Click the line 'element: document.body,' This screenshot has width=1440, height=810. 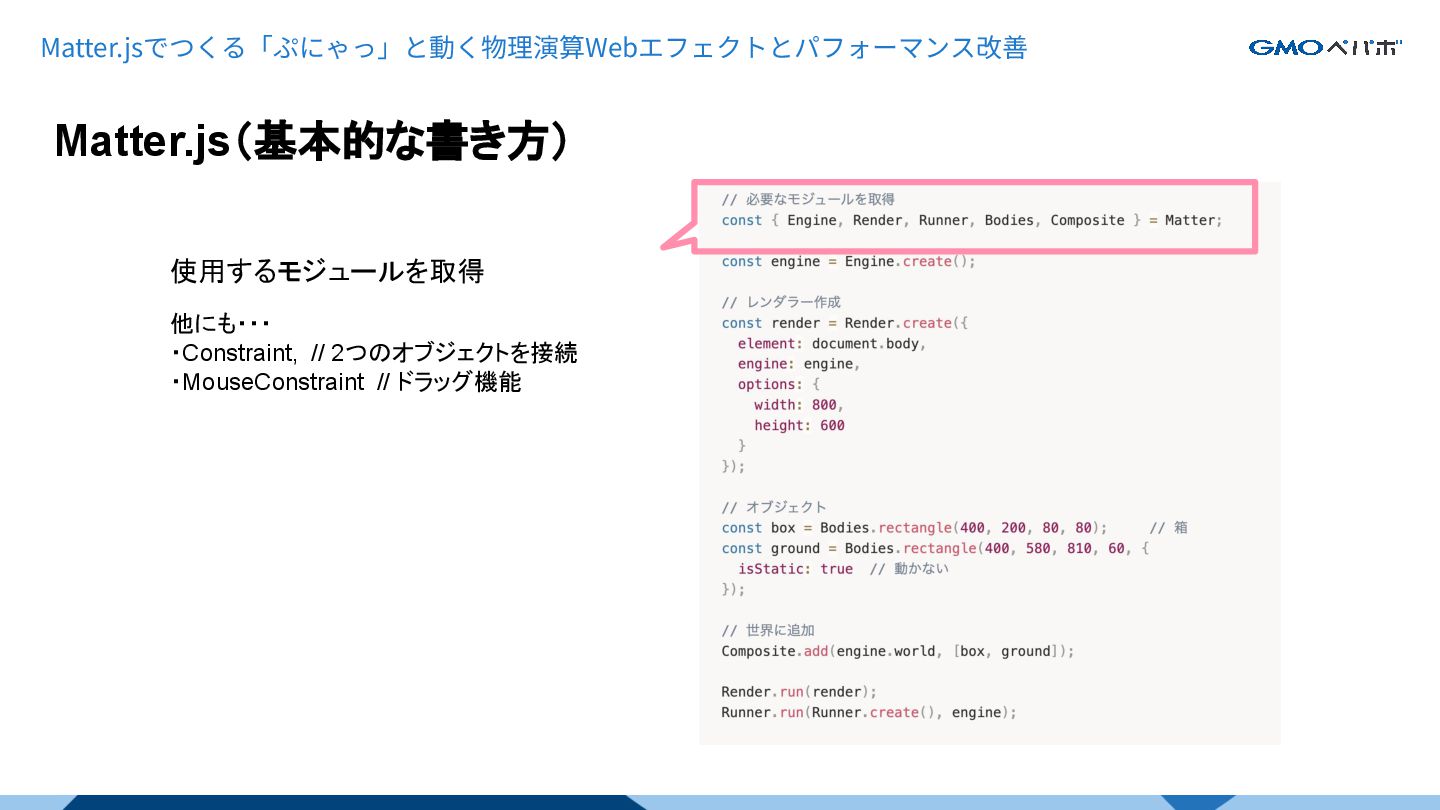(x=832, y=343)
